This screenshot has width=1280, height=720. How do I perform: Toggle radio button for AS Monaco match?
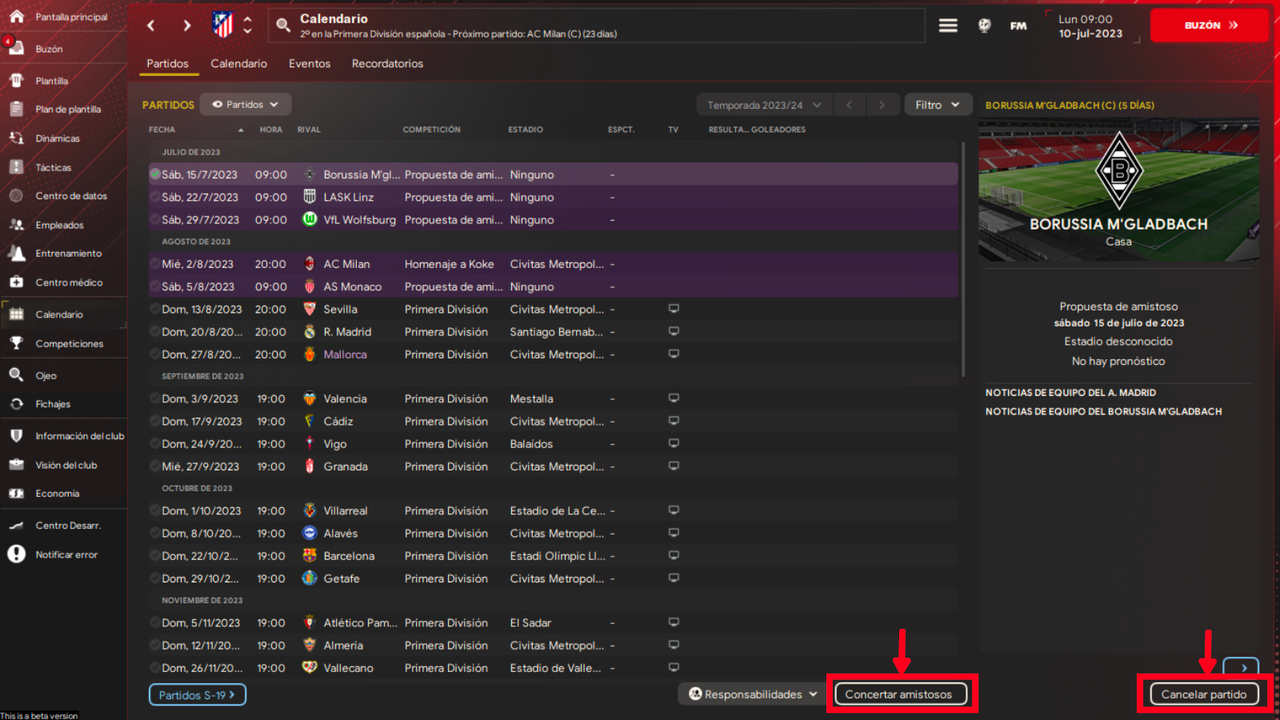(x=155, y=286)
